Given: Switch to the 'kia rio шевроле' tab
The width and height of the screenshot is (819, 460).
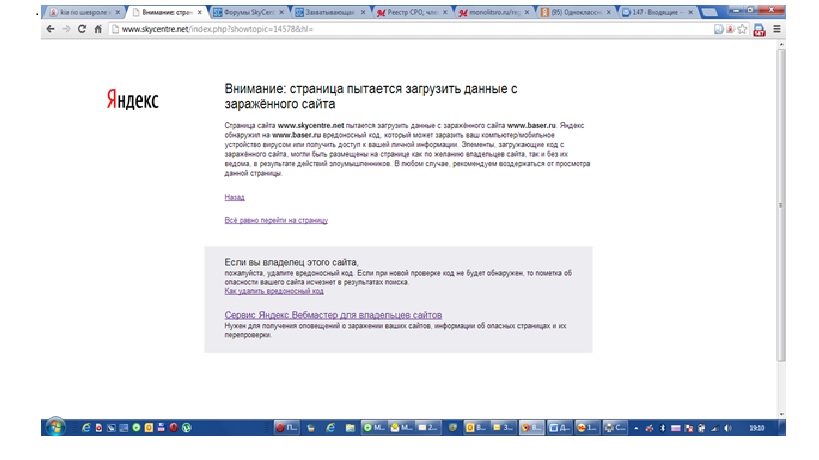Looking at the screenshot, I should click(x=82, y=12).
